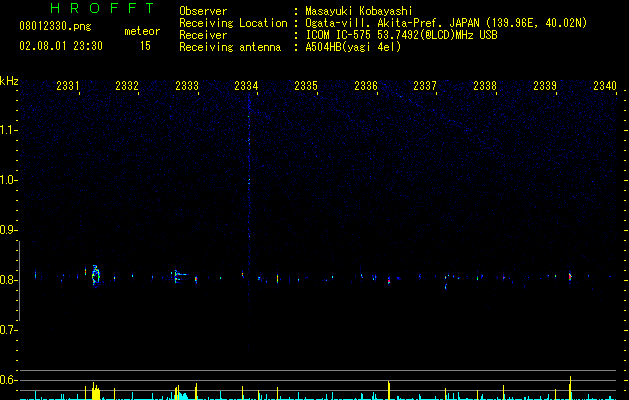Click the 2331 time marker

pyautogui.click(x=68, y=85)
